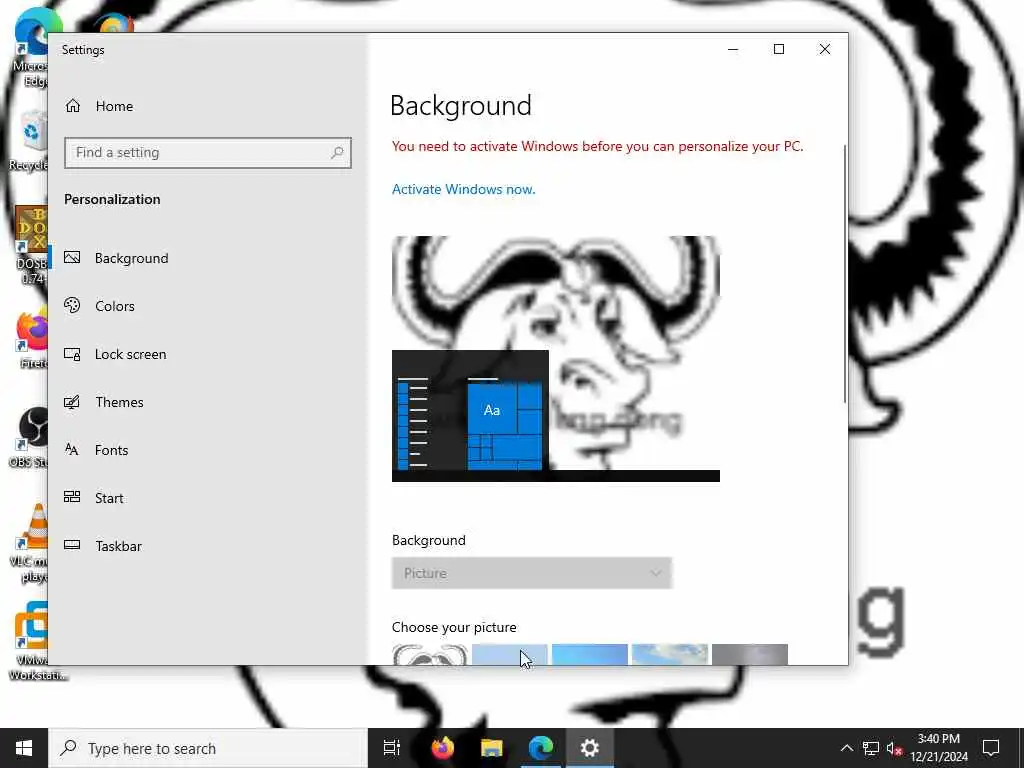Select the DOSBox desktop shortcut
The height and width of the screenshot is (768, 1024).
point(31,245)
